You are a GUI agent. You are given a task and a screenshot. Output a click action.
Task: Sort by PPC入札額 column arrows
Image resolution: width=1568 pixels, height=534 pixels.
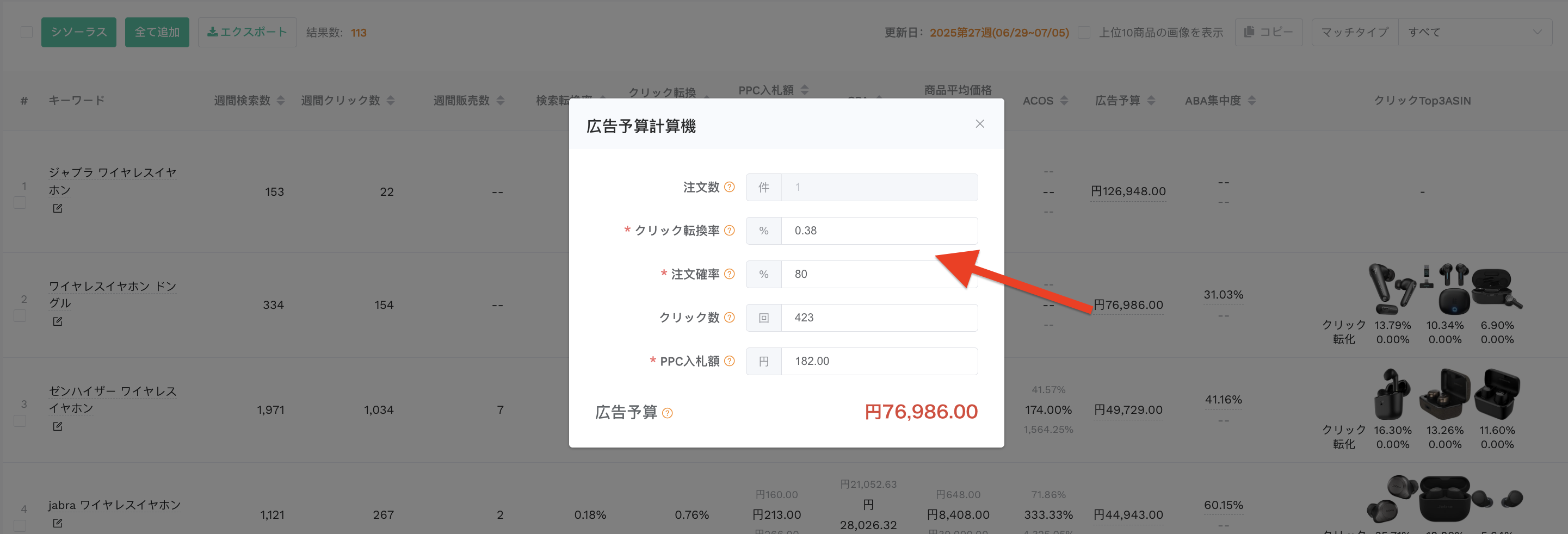805,90
